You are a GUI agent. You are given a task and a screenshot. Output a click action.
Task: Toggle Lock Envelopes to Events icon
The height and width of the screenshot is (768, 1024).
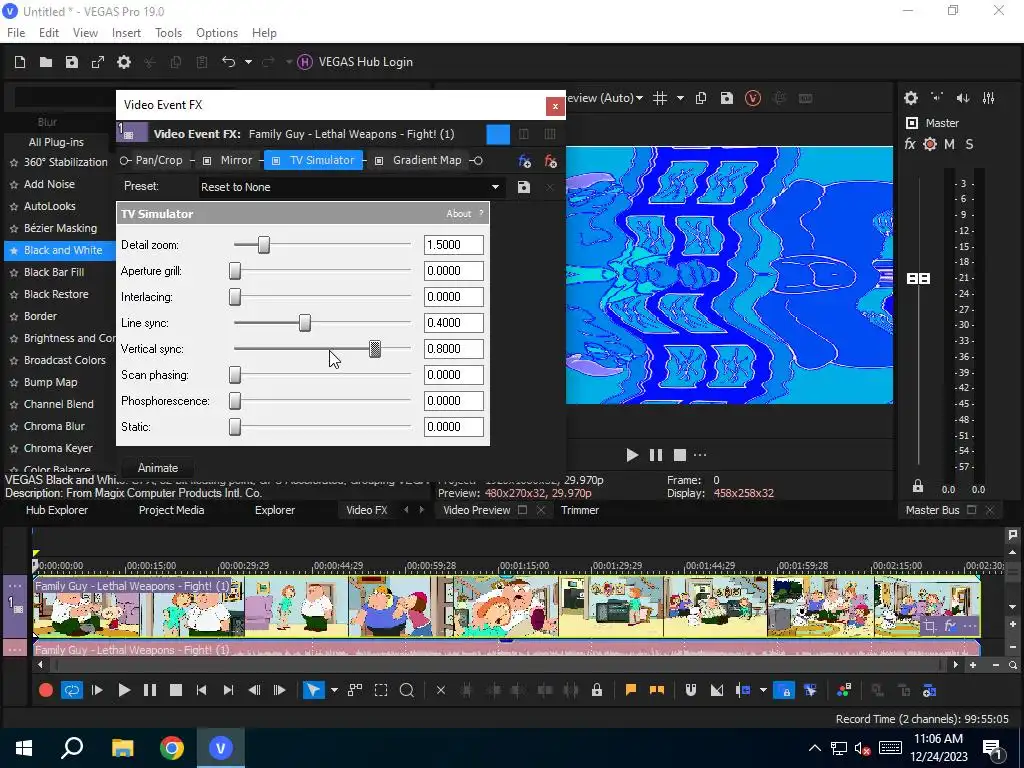784,690
